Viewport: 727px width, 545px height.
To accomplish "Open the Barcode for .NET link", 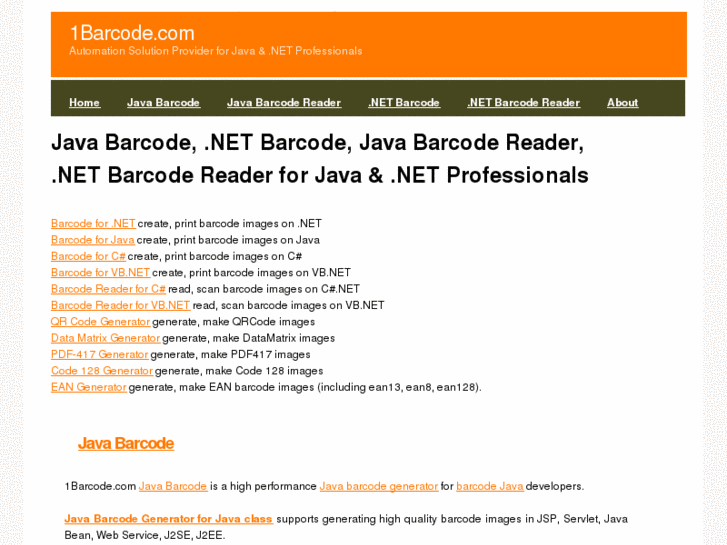I will click(93, 224).
